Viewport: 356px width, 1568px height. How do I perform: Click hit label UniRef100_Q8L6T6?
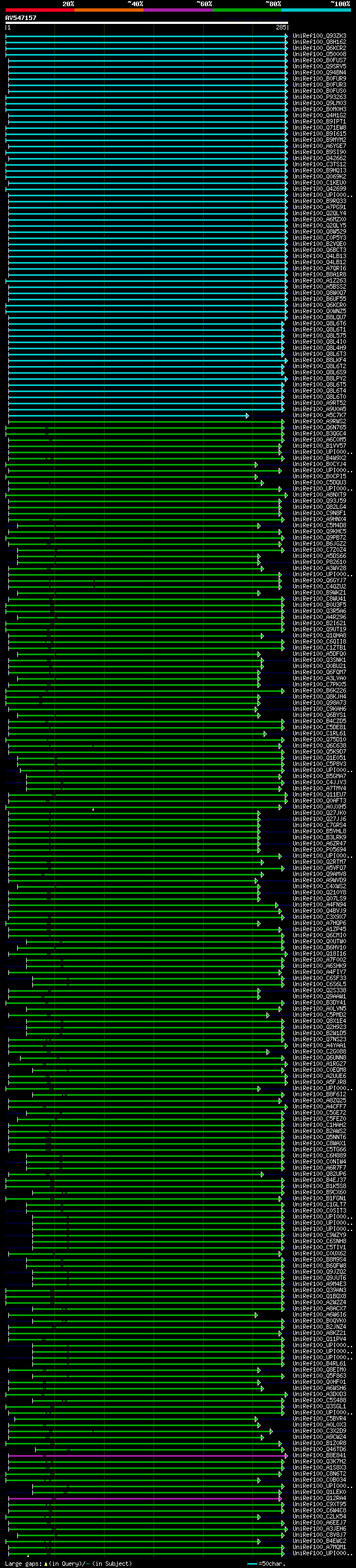tap(319, 324)
